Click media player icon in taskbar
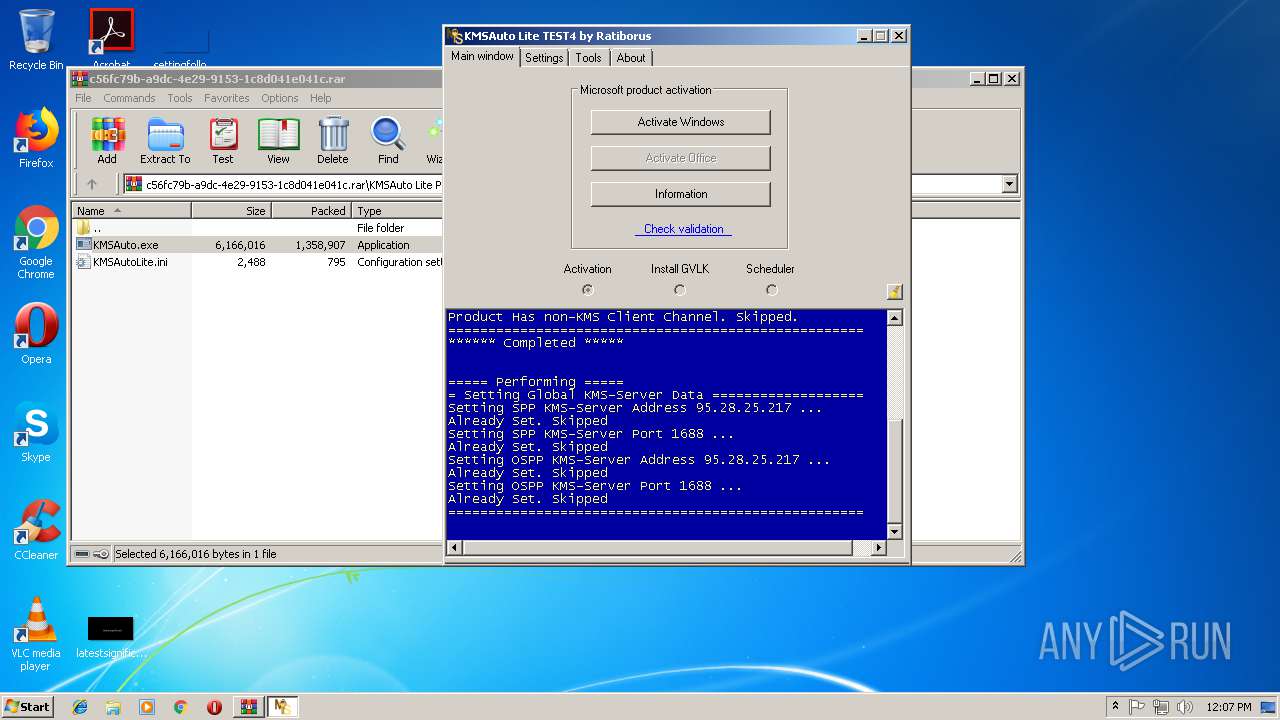The height and width of the screenshot is (720, 1280). [147, 707]
